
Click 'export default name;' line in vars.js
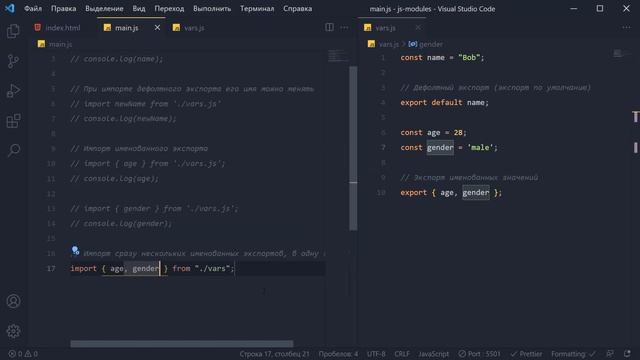pyautogui.click(x=444, y=102)
